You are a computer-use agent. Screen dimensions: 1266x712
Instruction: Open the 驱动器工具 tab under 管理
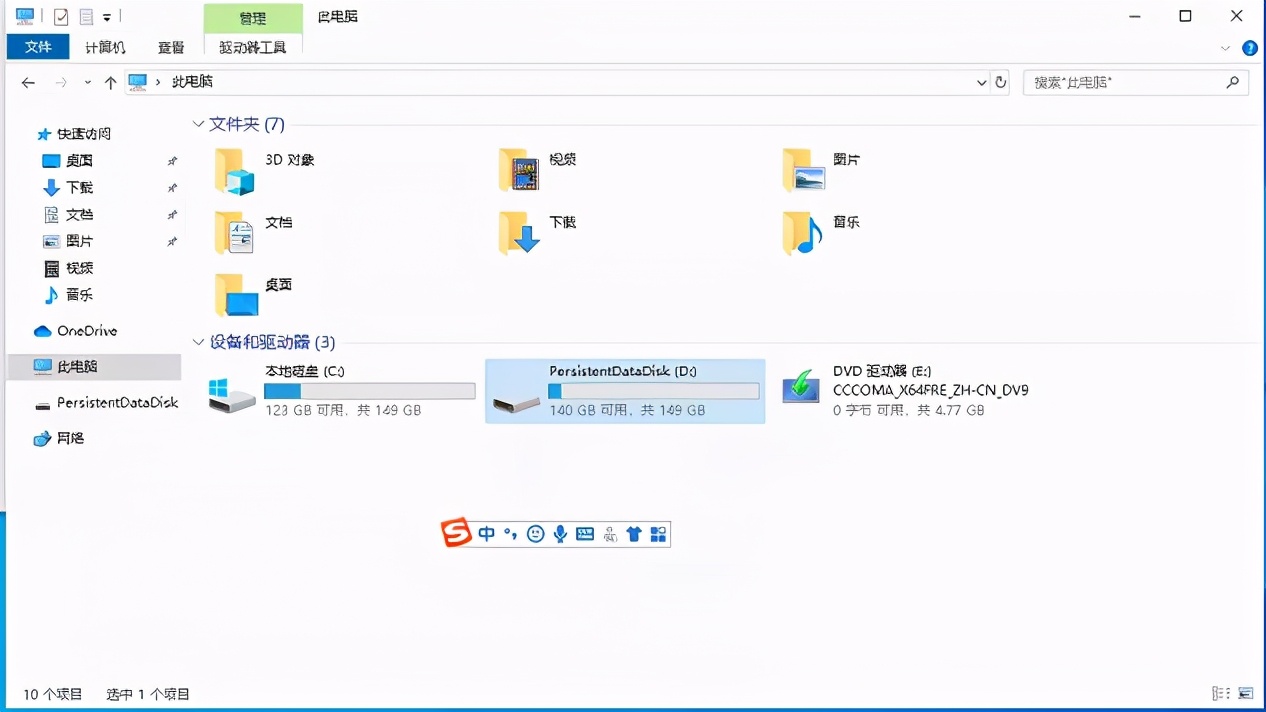(253, 47)
